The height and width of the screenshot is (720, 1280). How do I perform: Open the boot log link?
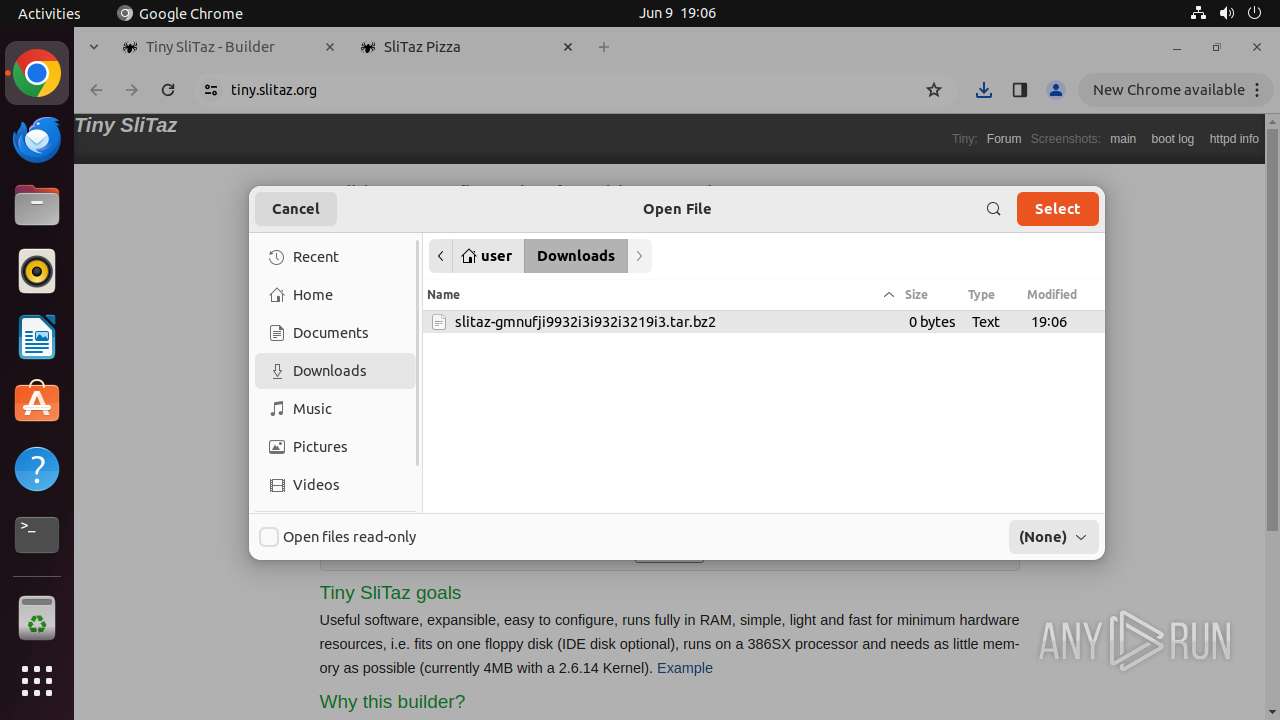(1172, 139)
